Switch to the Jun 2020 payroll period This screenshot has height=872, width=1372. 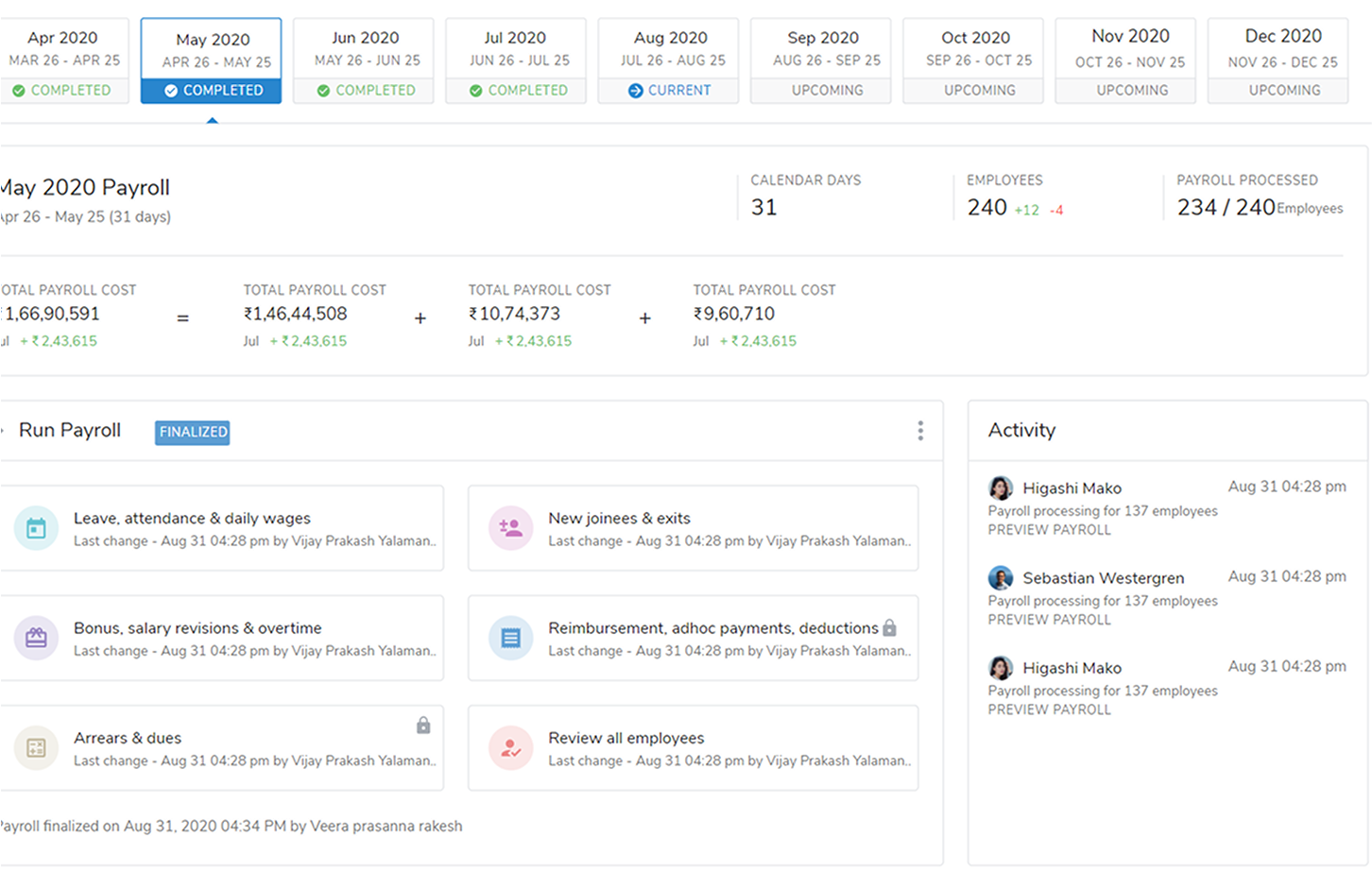click(x=364, y=60)
